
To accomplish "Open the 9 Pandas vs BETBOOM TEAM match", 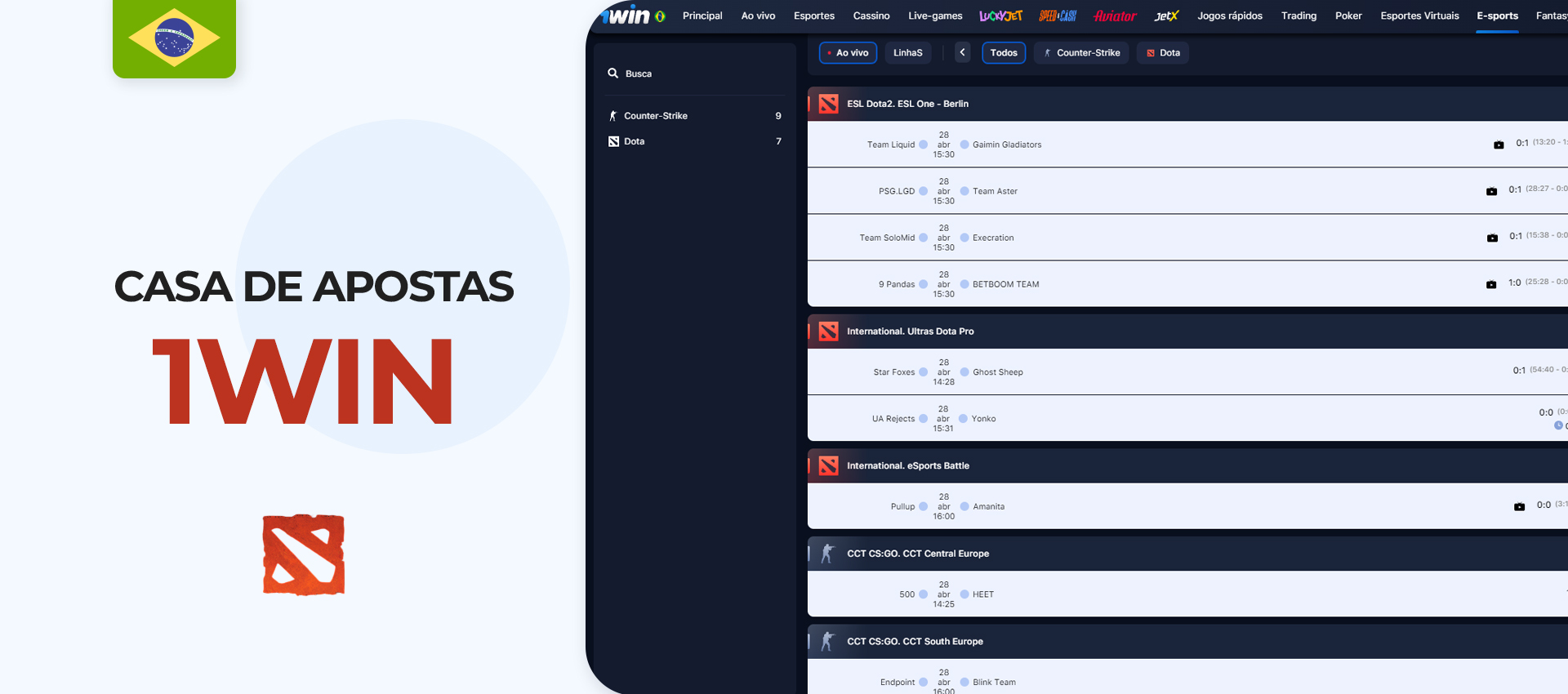I will coord(1187,284).
